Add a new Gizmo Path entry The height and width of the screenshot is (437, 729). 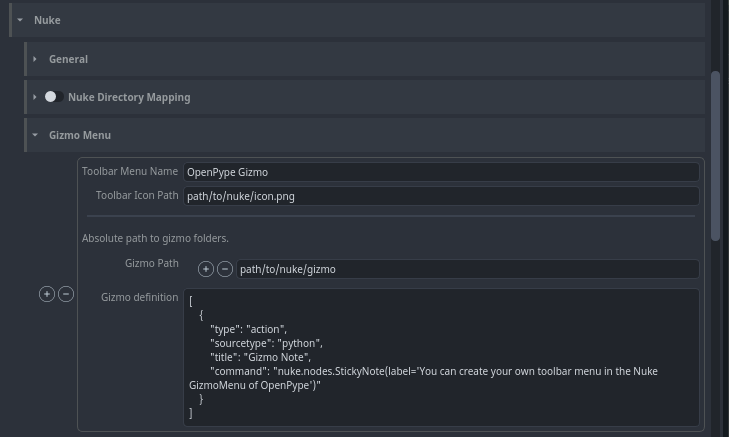click(x=206, y=269)
